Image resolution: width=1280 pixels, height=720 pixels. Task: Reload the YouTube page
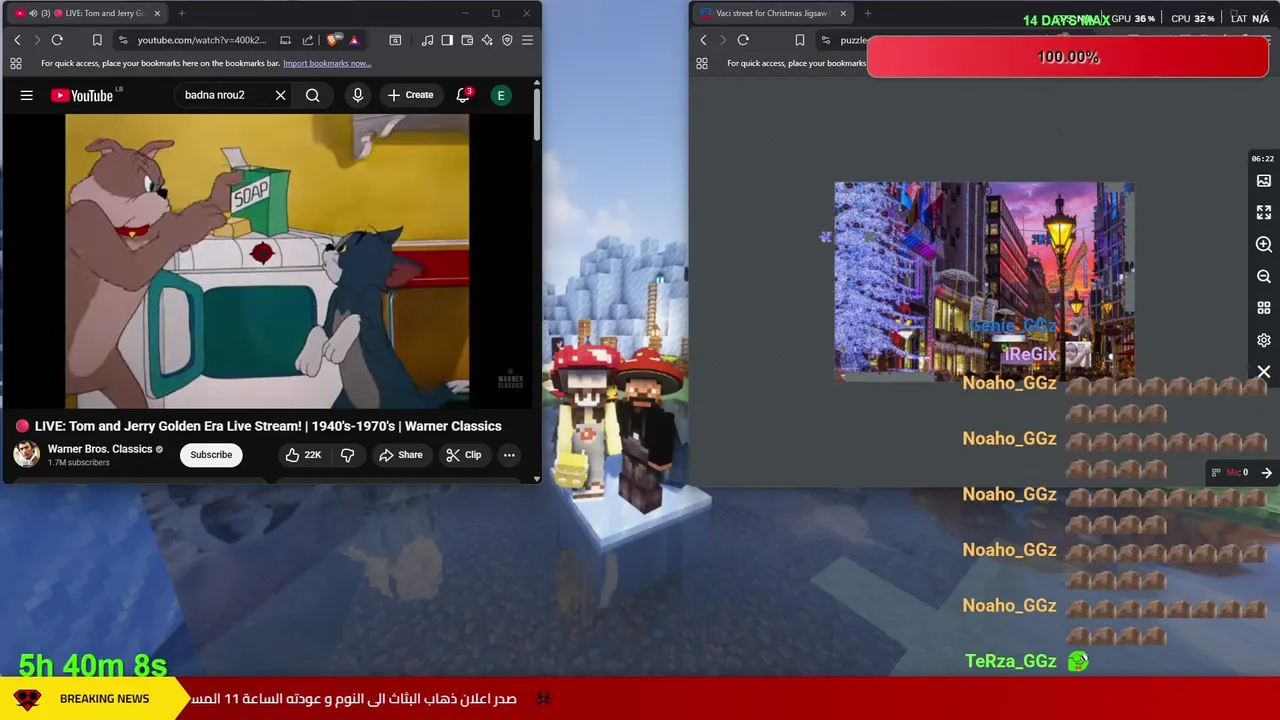[x=57, y=40]
